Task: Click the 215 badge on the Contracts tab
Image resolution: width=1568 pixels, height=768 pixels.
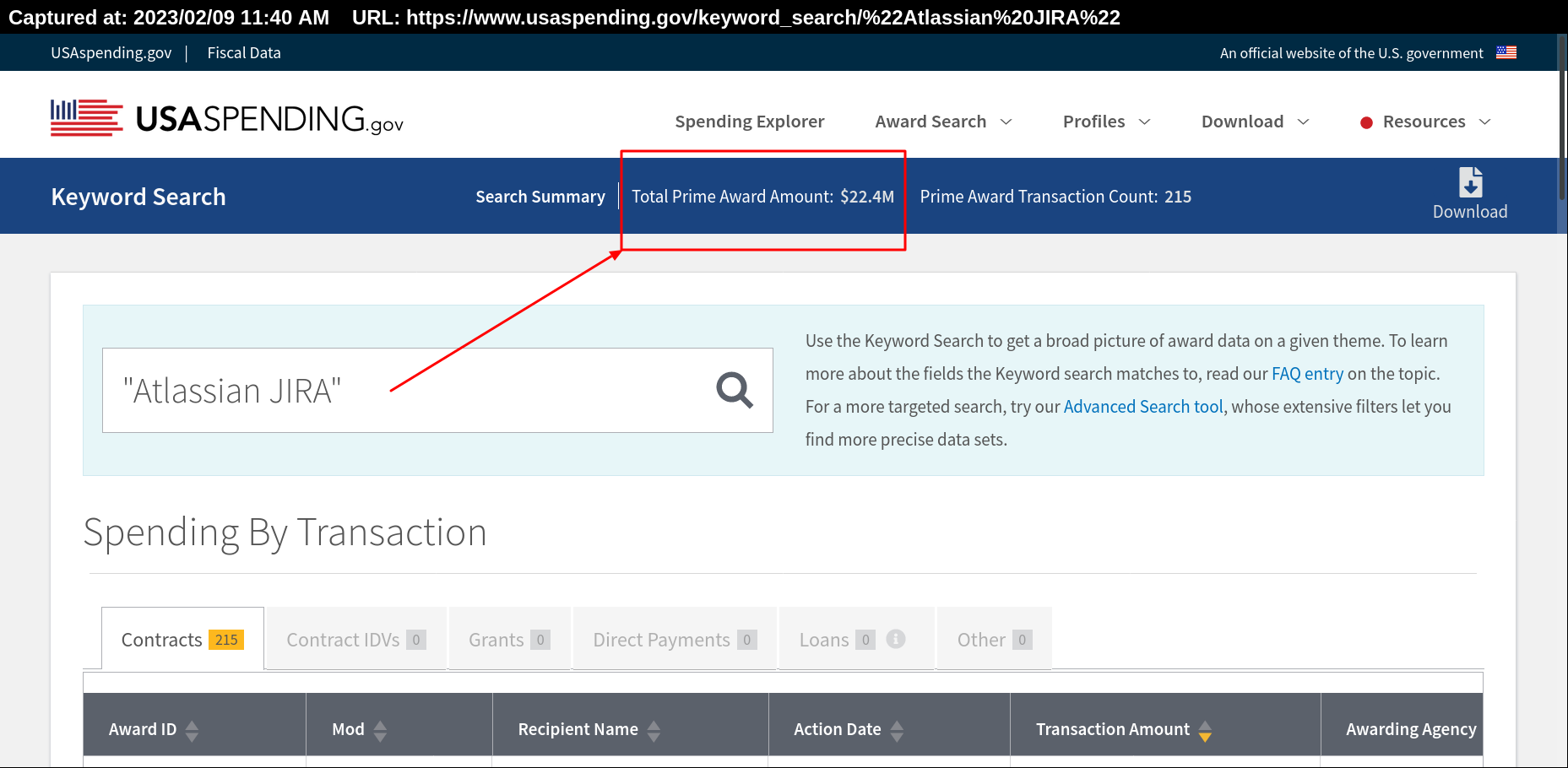Action: point(226,640)
